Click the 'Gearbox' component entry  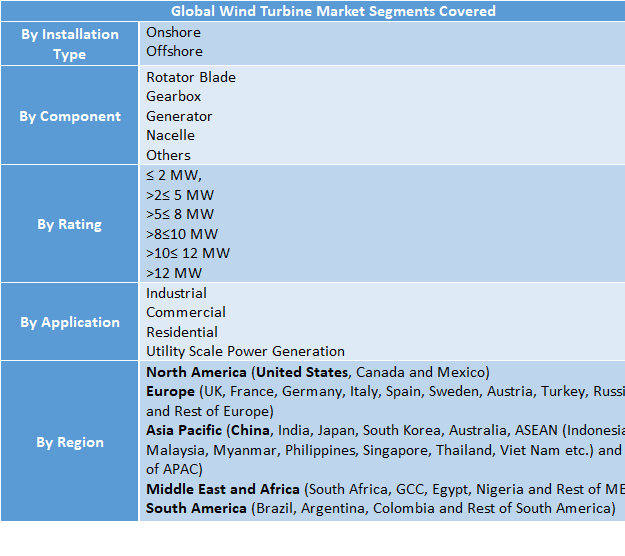click(174, 96)
